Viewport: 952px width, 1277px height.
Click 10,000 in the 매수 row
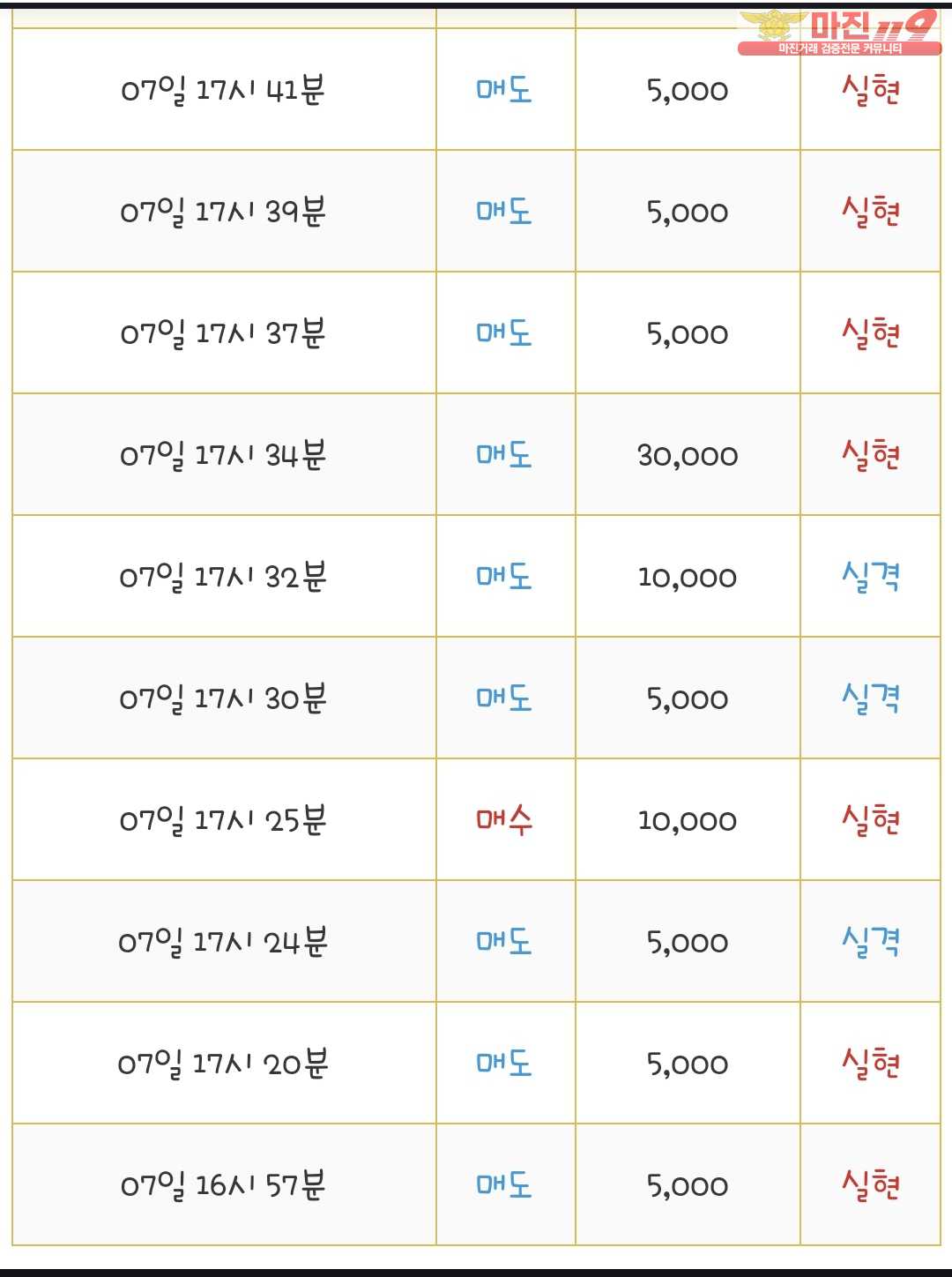pos(688,820)
